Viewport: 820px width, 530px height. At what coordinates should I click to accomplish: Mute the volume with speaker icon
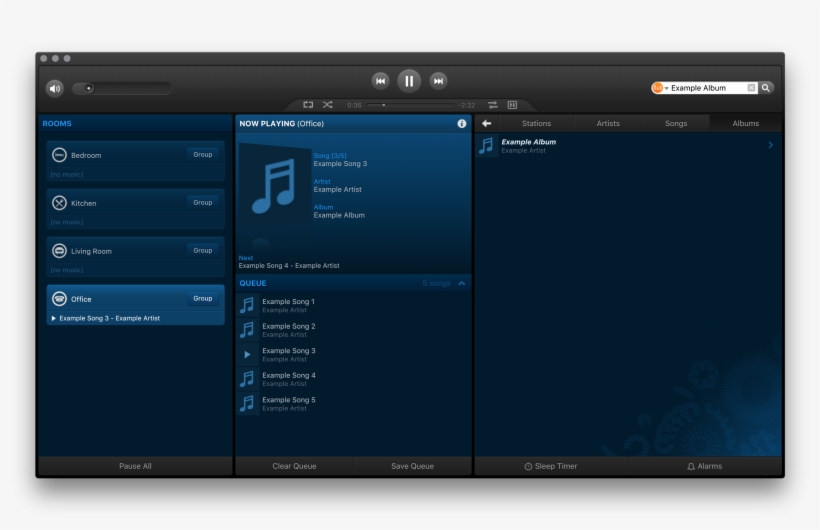(x=55, y=88)
